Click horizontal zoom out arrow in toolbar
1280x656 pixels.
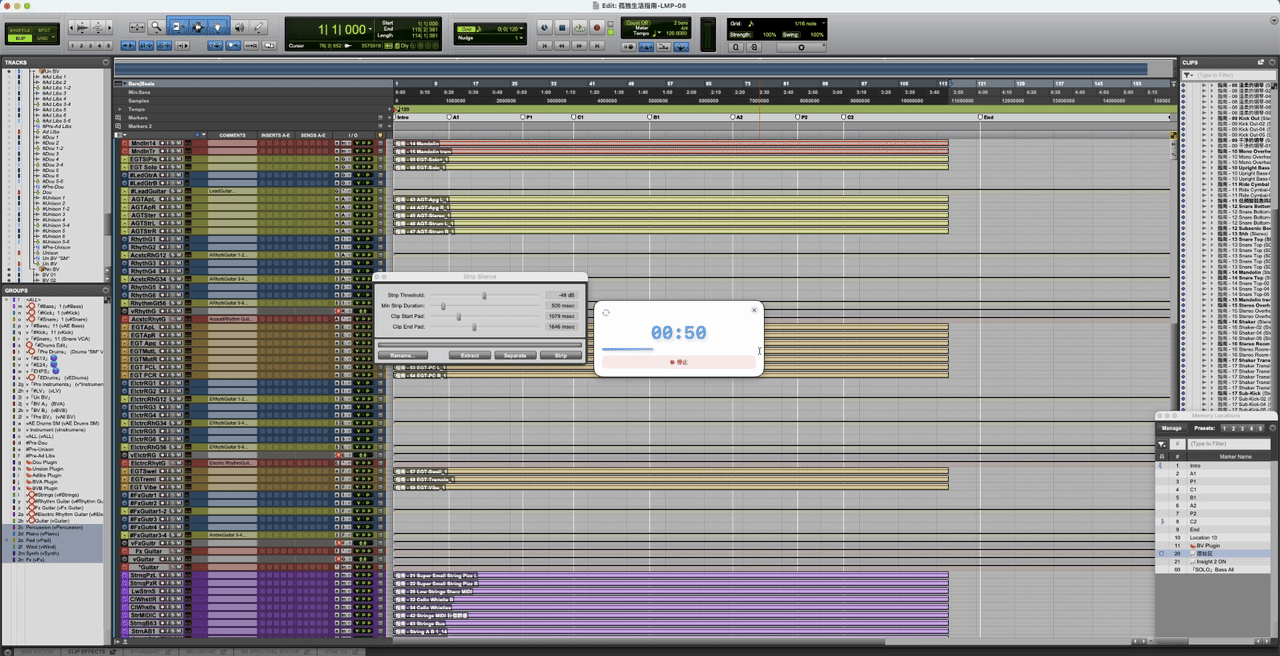pyautogui.click(x=71, y=27)
